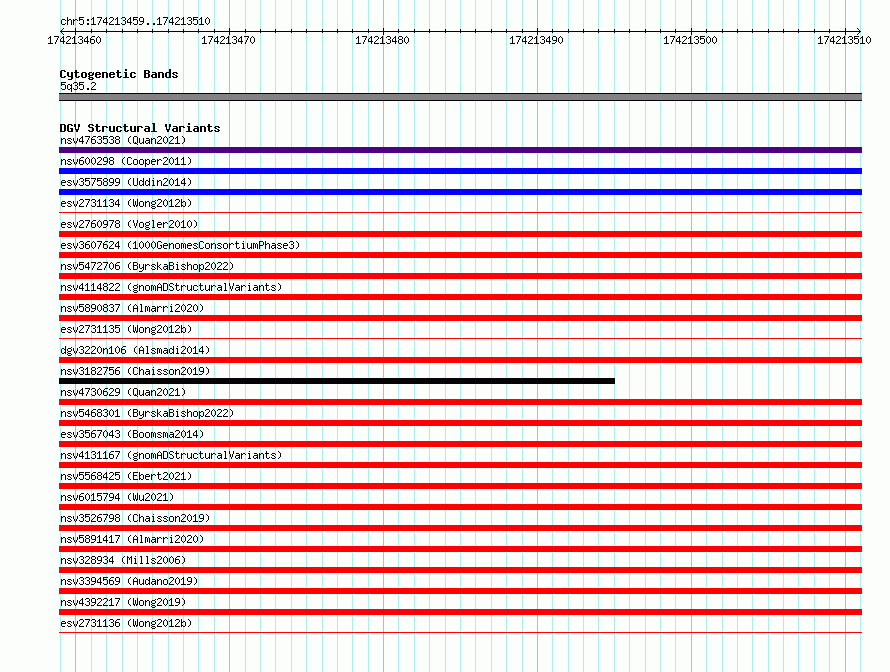Select nsv4131167 (gnomADStructuralVariants) label
The width and height of the screenshot is (890, 672).
click(171, 455)
